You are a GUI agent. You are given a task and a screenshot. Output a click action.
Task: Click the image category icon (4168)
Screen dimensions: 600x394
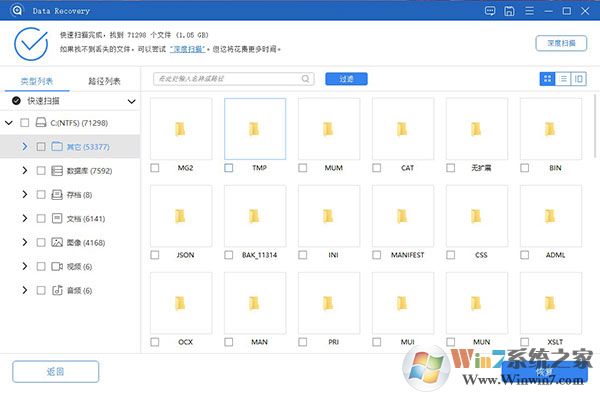coord(57,242)
